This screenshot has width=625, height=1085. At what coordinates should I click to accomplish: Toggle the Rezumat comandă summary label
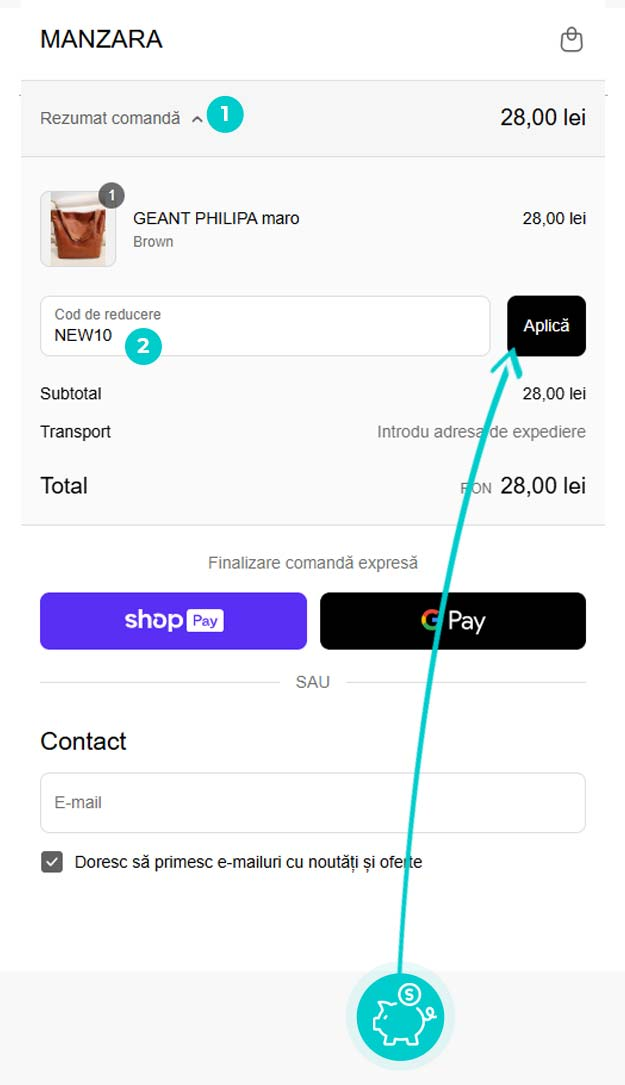coord(110,118)
